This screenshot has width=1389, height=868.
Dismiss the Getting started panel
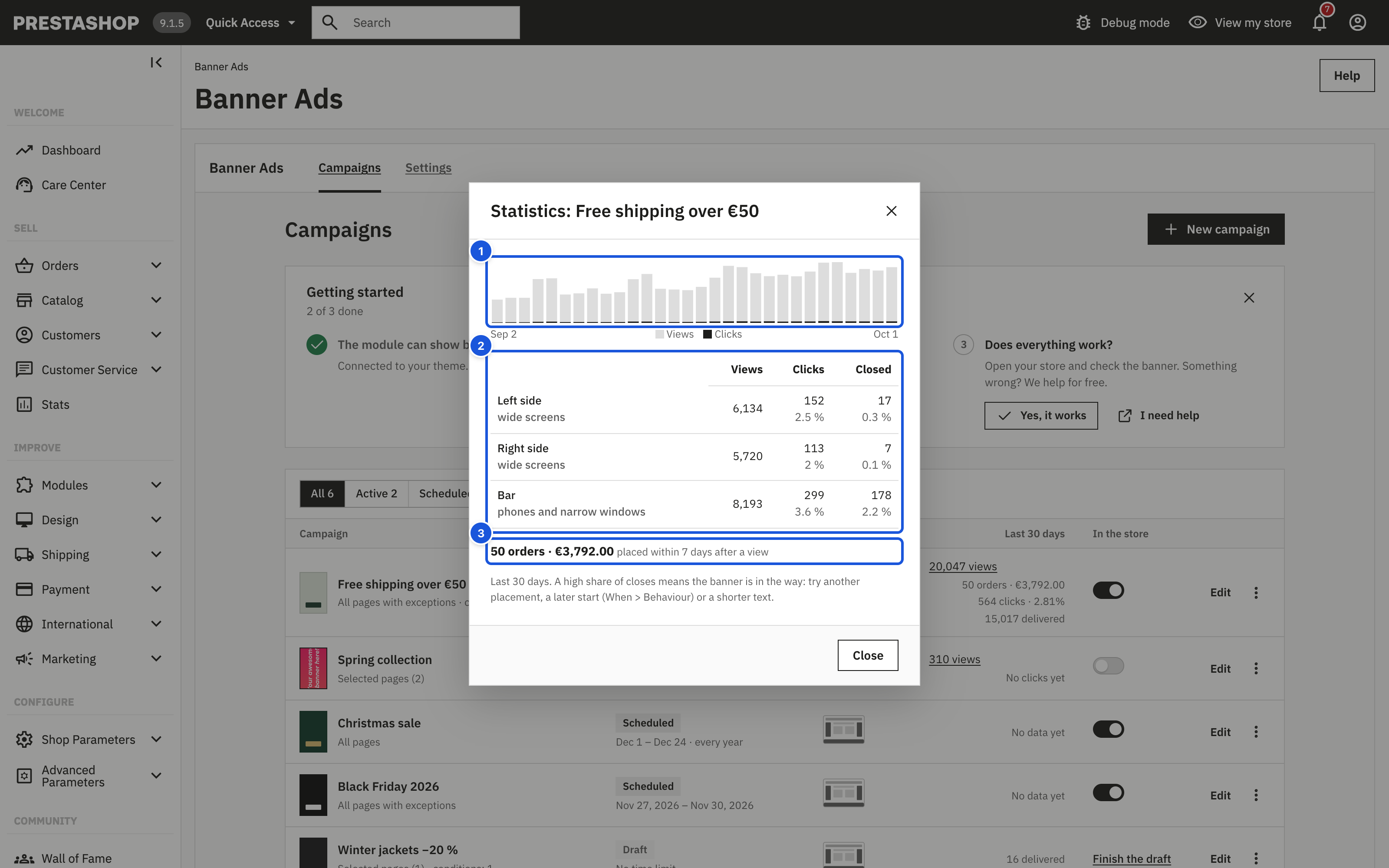point(1249,298)
